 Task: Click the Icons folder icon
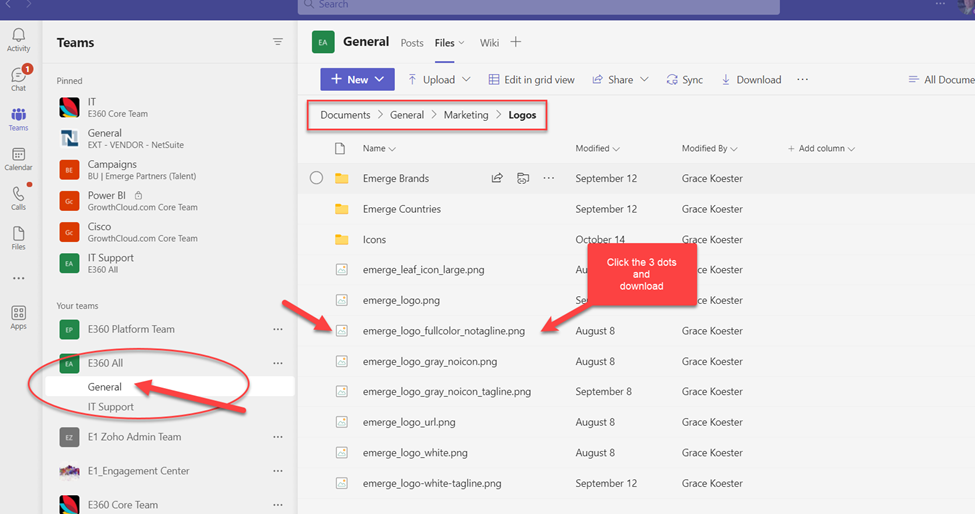pyautogui.click(x=341, y=239)
